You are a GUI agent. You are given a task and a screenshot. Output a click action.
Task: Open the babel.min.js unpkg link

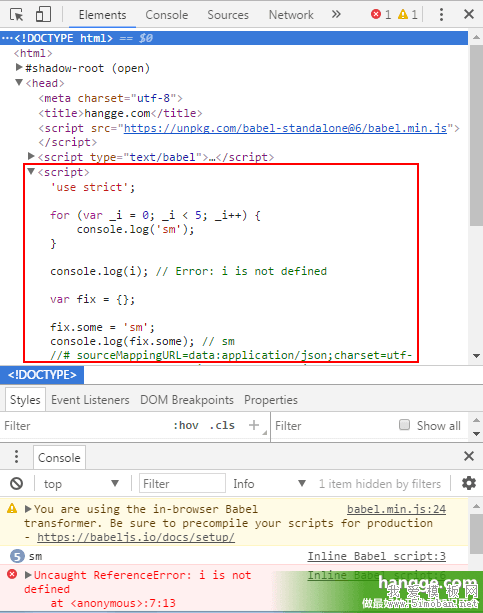click(x=285, y=128)
